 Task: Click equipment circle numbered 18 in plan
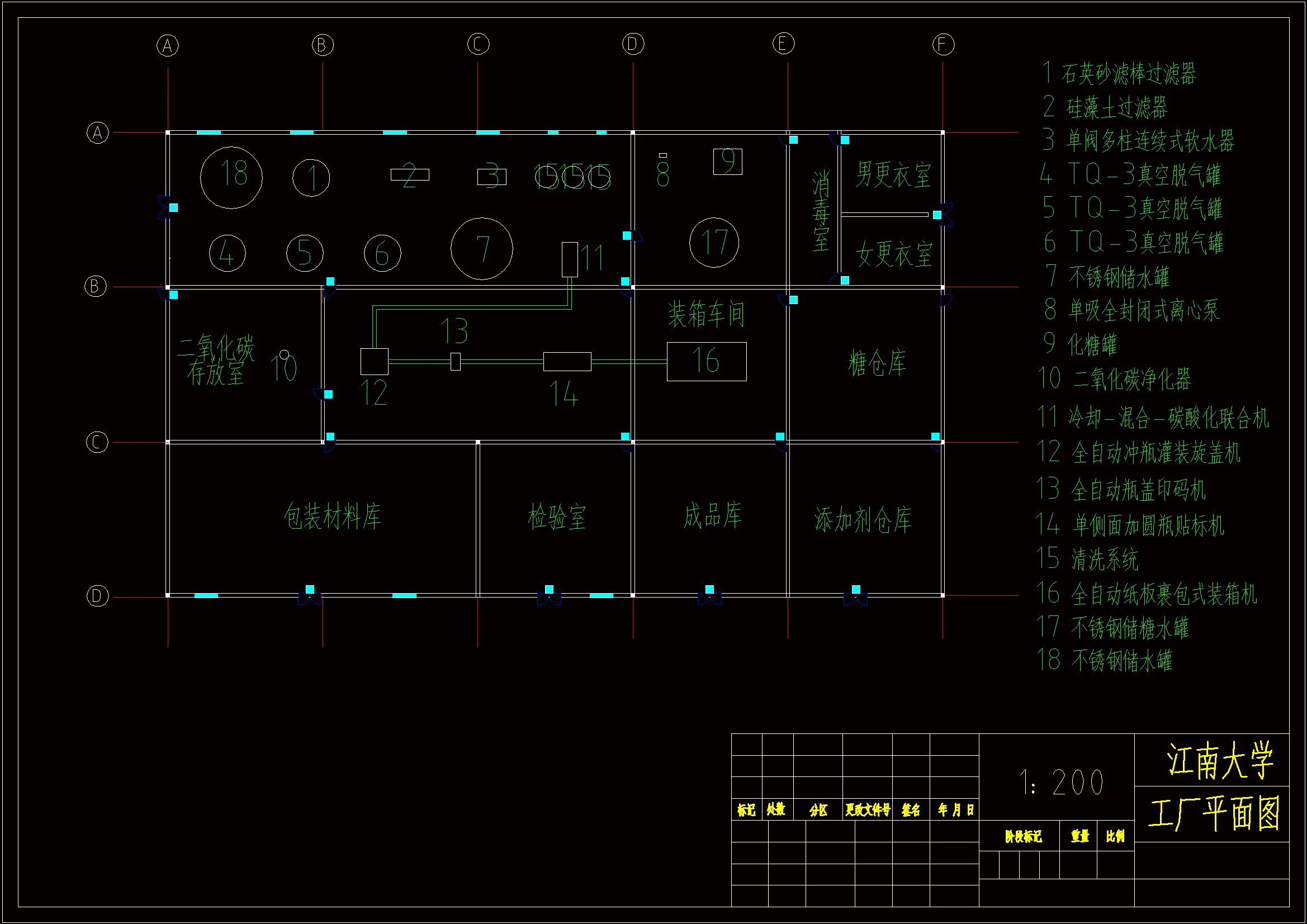coord(231,177)
